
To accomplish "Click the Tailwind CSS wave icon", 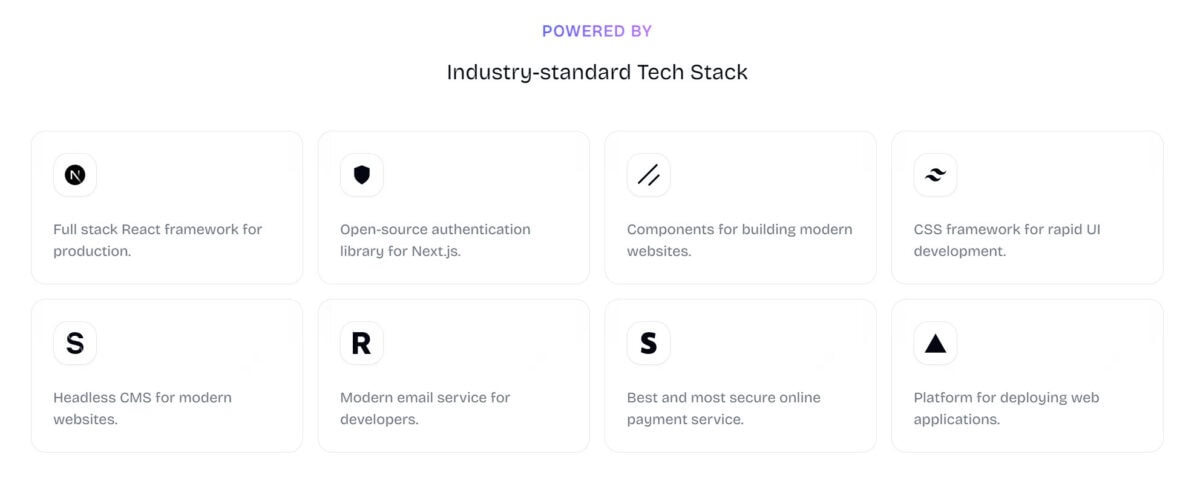I will point(935,175).
